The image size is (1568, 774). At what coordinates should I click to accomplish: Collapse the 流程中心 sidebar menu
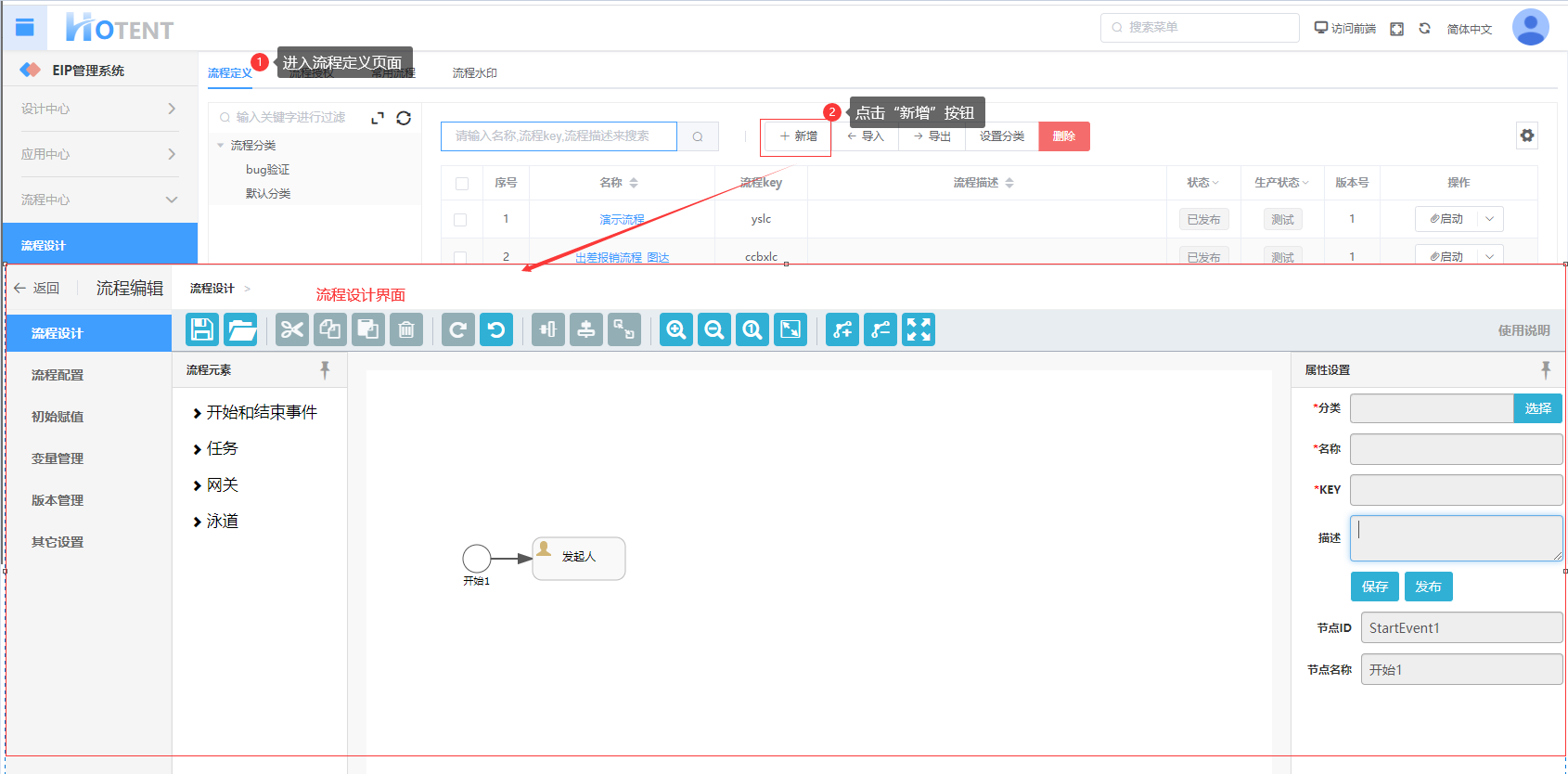pyautogui.click(x=99, y=200)
